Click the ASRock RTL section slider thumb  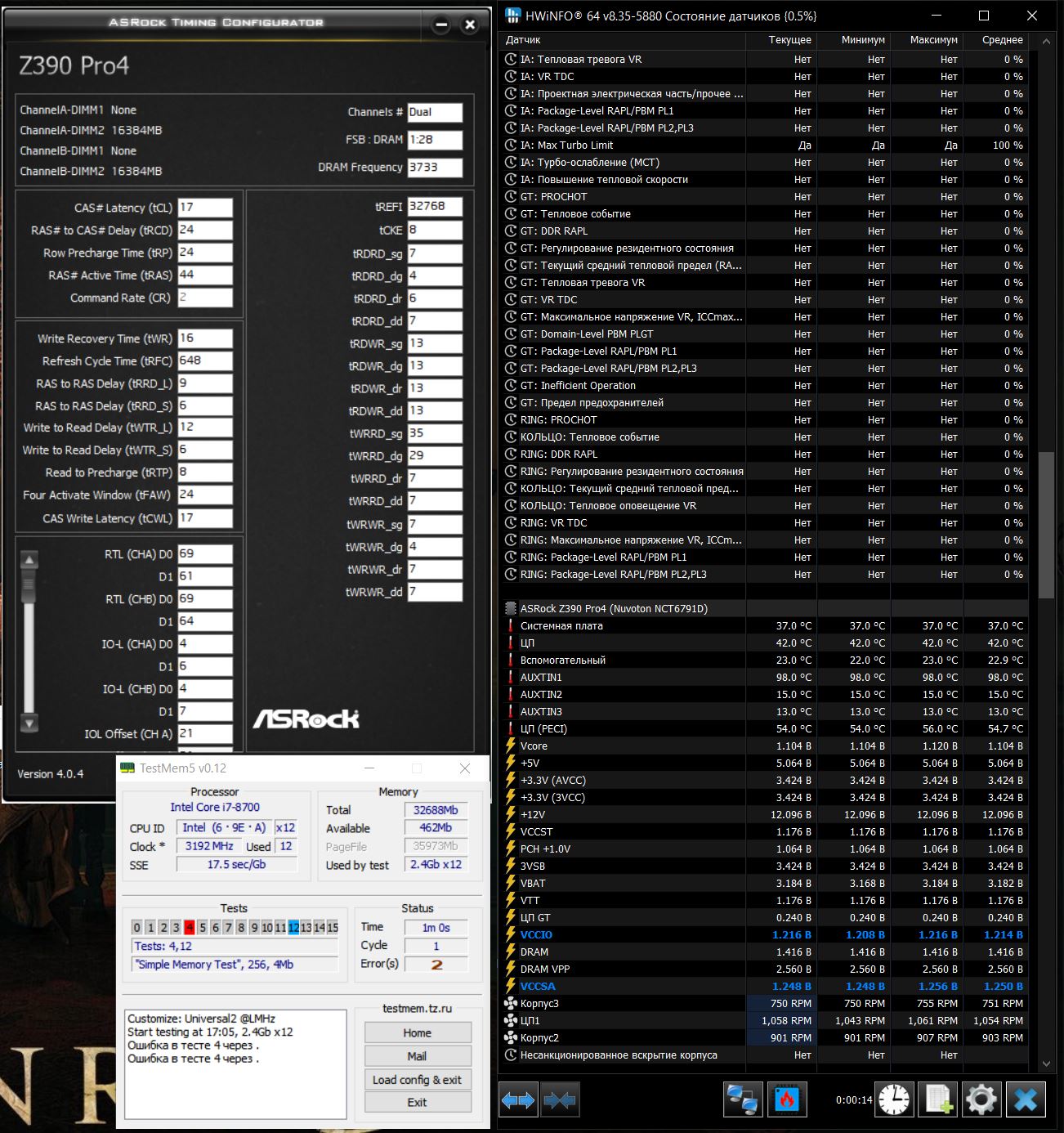point(29,584)
